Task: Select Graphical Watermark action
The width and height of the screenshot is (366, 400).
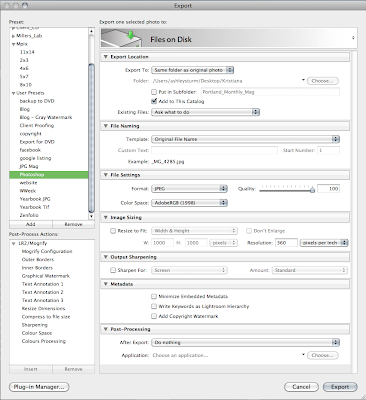Action: [x=46, y=276]
